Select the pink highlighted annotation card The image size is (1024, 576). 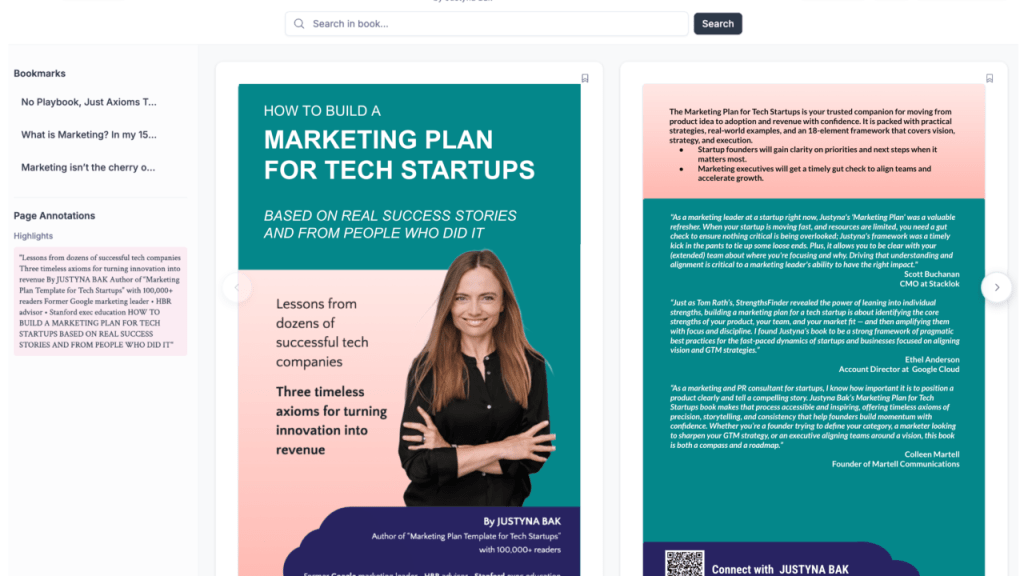tap(101, 301)
